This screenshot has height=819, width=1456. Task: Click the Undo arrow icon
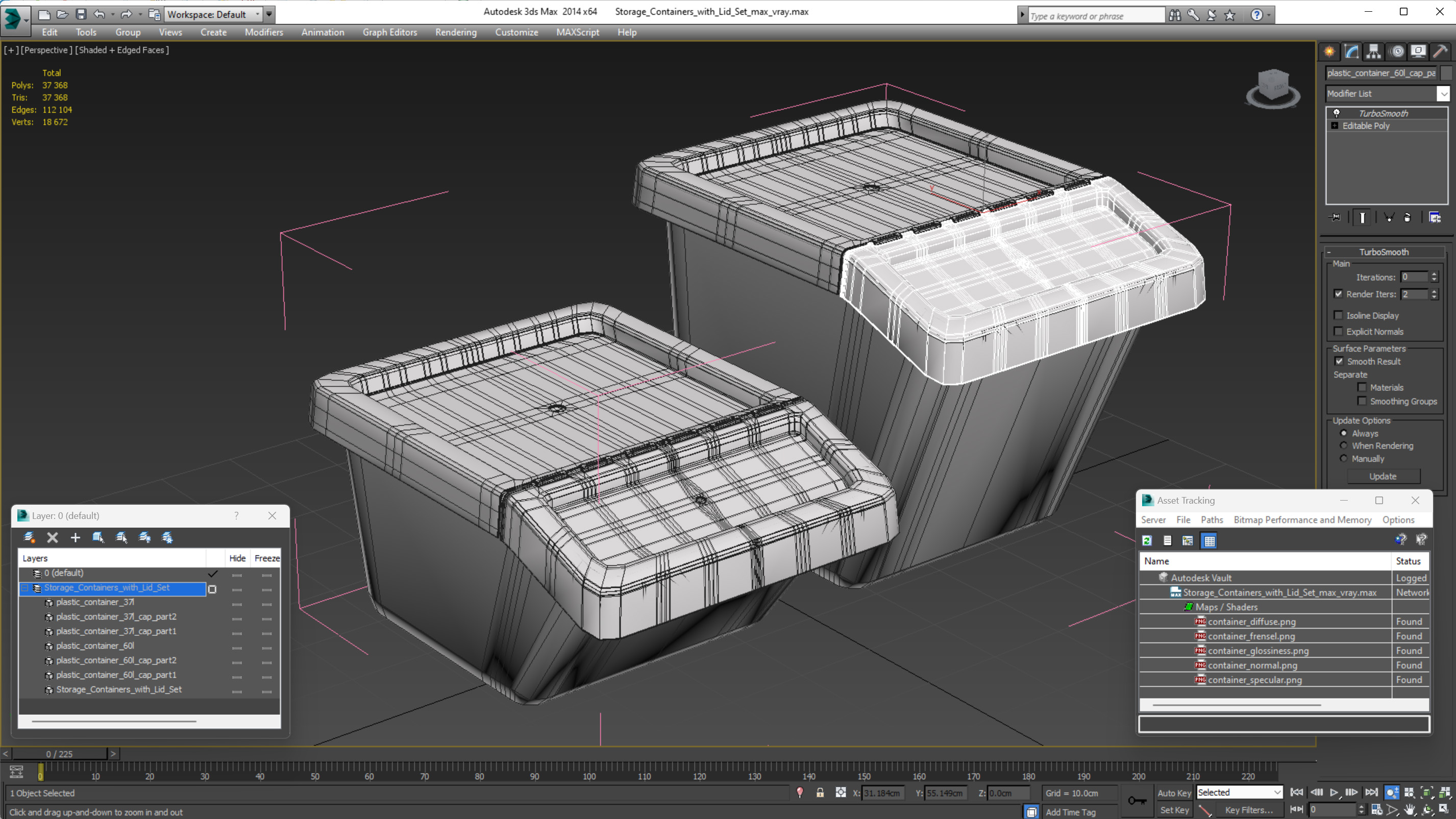pyautogui.click(x=100, y=14)
